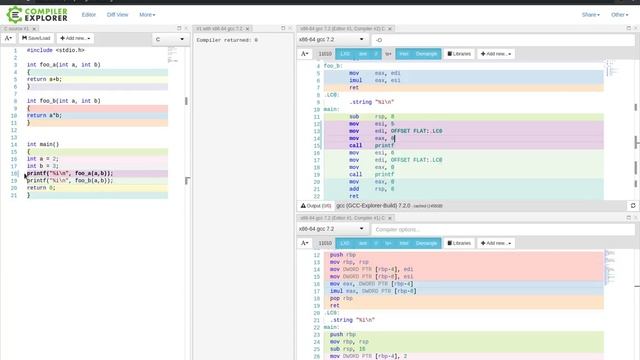Screen dimensions: 640x360
Task: Open Libraries in lower compiler pane
Action: click(459, 243)
